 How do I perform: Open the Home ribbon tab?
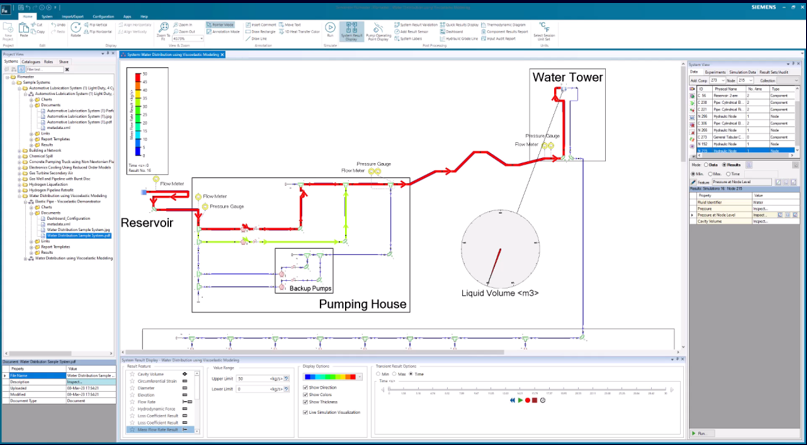tap(27, 16)
